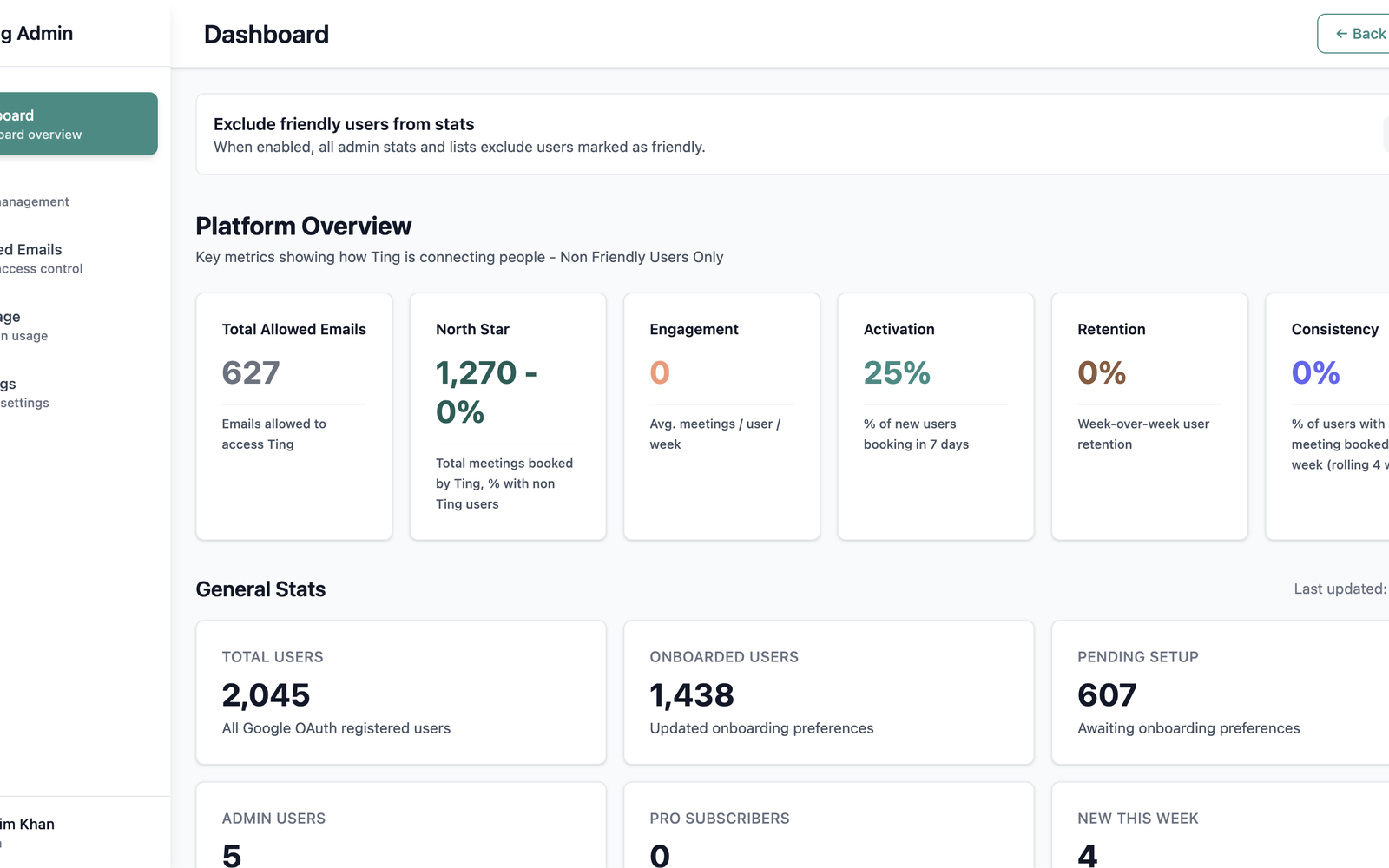Click 'Awaiting onboarding preferences' caption
This screenshot has height=868, width=1389.
pos(1188,728)
